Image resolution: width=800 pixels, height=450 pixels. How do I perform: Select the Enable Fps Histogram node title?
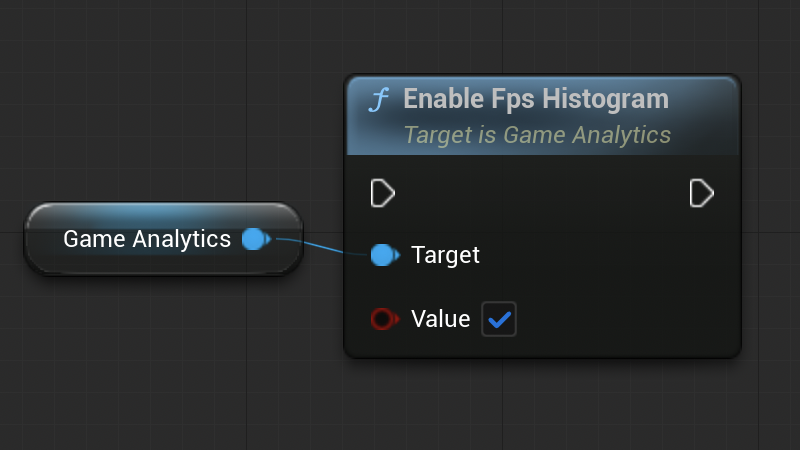coord(535,99)
